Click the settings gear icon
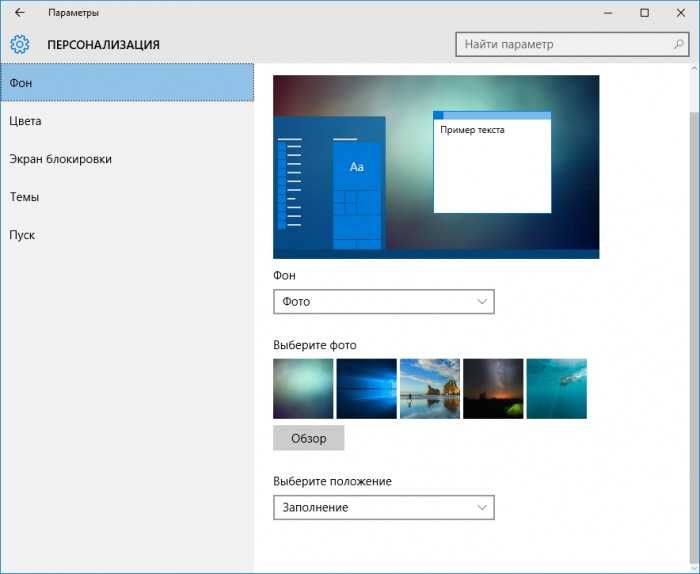Image resolution: width=700 pixels, height=574 pixels. (20, 44)
